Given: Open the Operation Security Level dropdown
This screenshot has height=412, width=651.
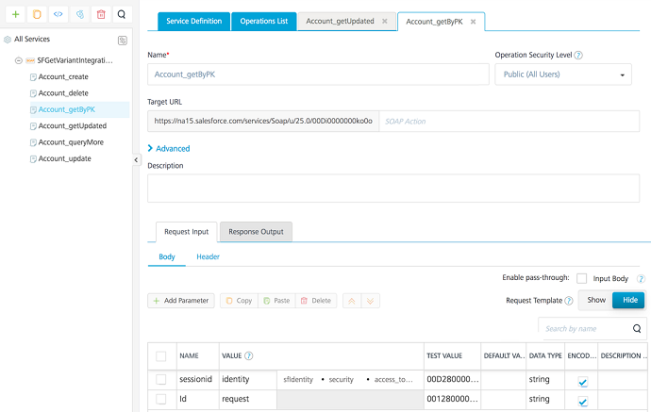Looking at the screenshot, I should click(x=563, y=74).
